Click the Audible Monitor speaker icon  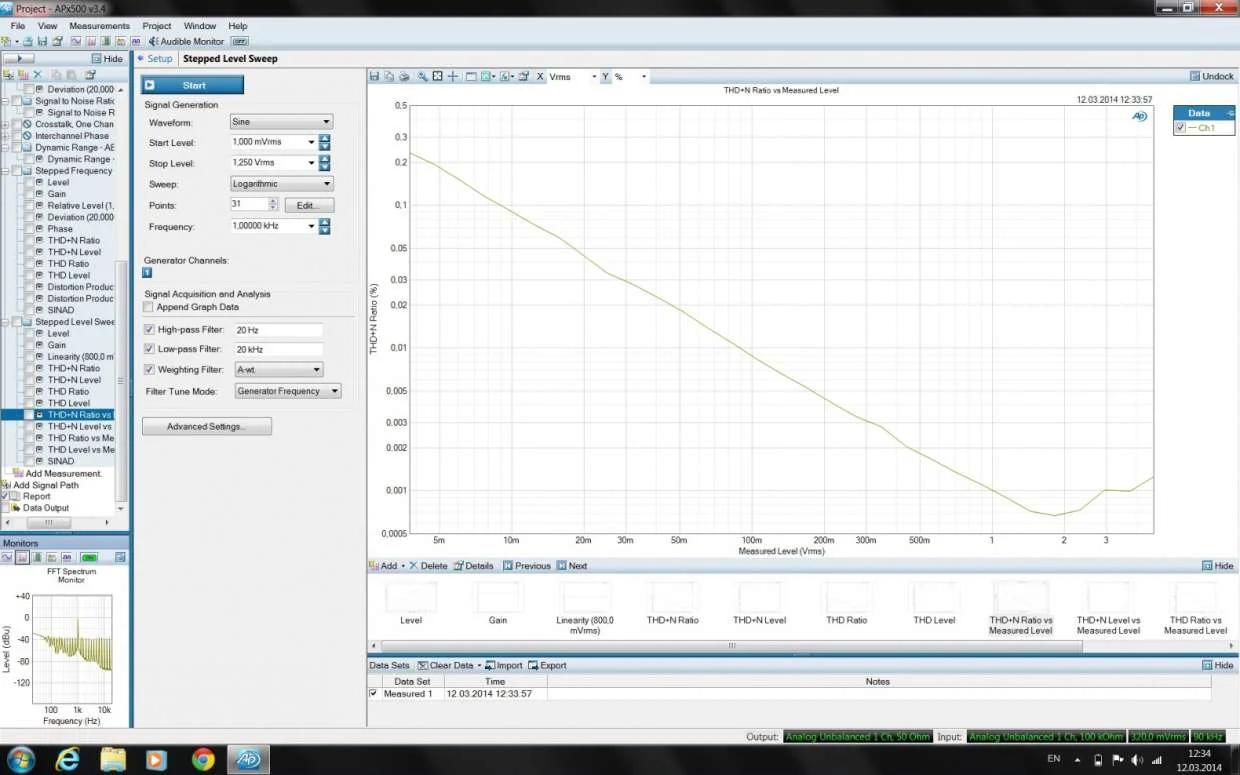pos(154,41)
